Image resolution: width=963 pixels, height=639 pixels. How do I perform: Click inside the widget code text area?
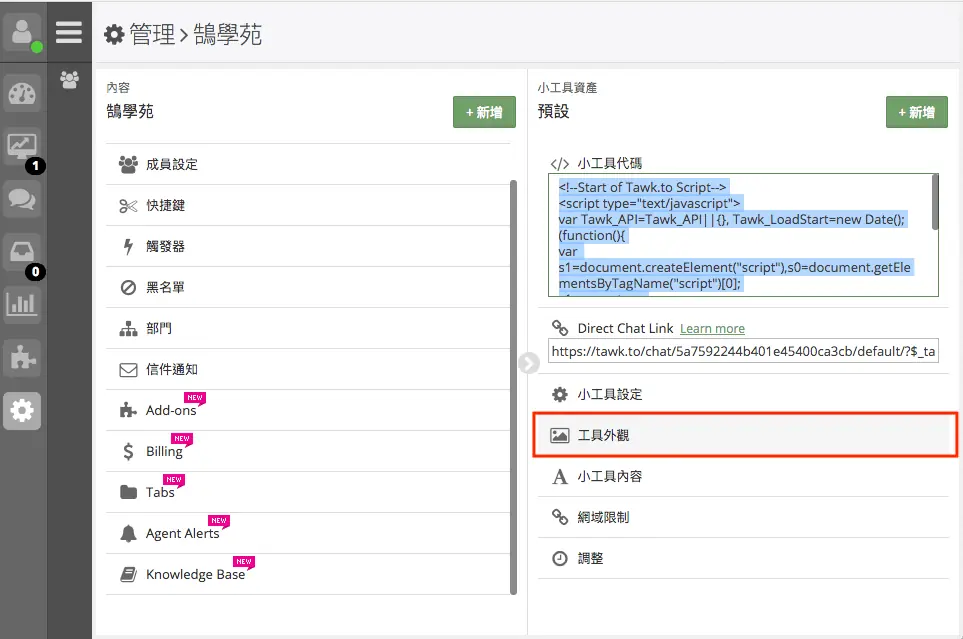[743, 235]
